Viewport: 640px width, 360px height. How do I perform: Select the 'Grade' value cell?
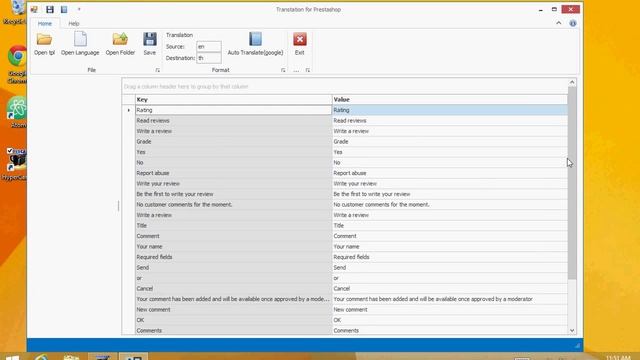pyautogui.click(x=449, y=142)
